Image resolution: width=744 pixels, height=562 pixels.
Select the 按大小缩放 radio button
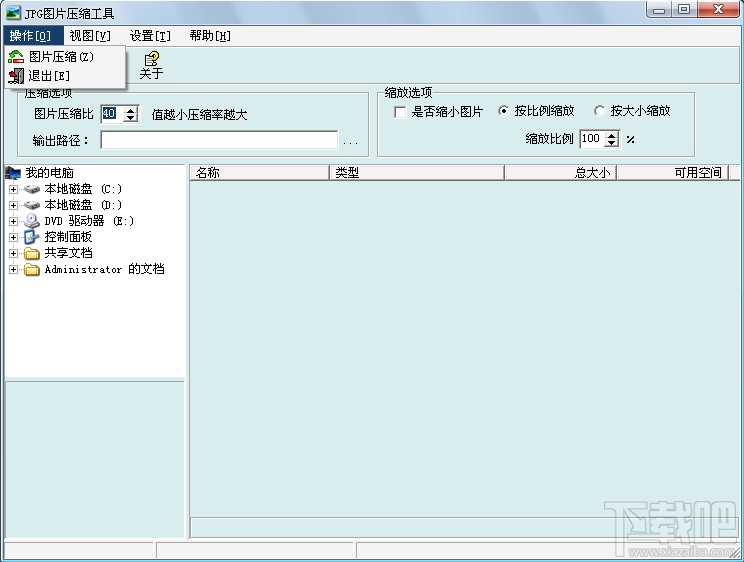[599, 111]
